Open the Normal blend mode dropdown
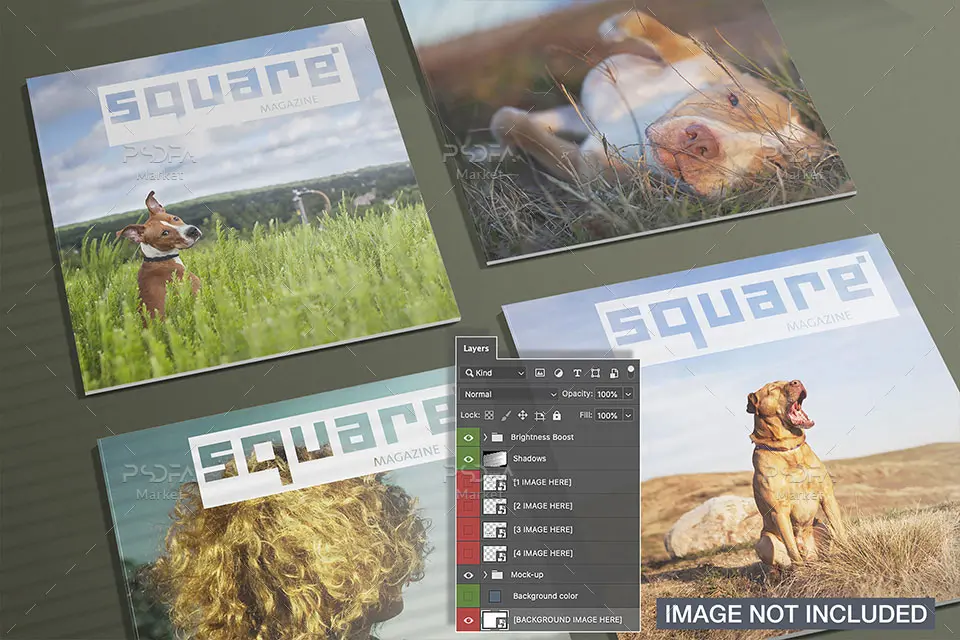Screen dimensions: 960x640 point(509,394)
